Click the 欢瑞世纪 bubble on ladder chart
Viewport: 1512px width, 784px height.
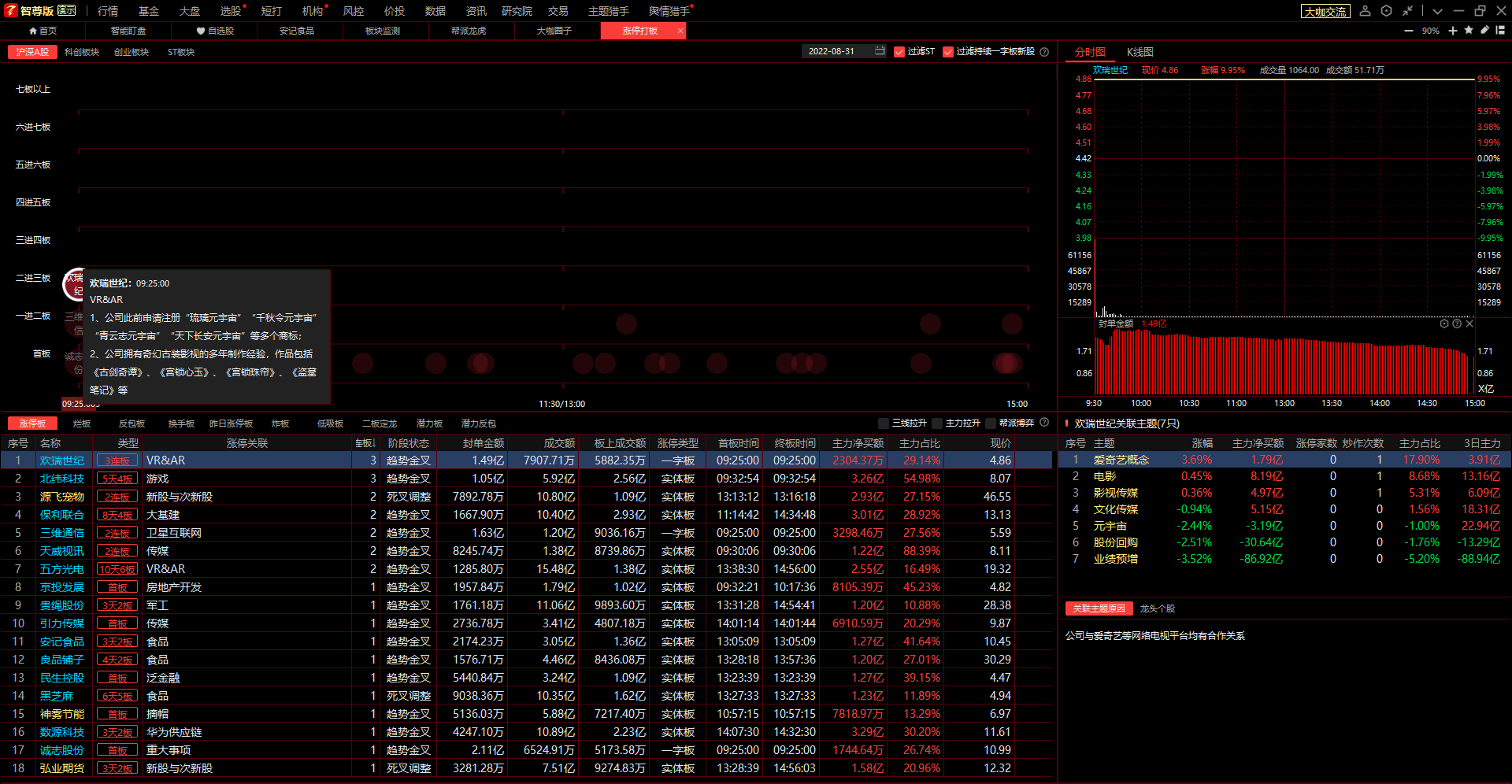[x=73, y=284]
